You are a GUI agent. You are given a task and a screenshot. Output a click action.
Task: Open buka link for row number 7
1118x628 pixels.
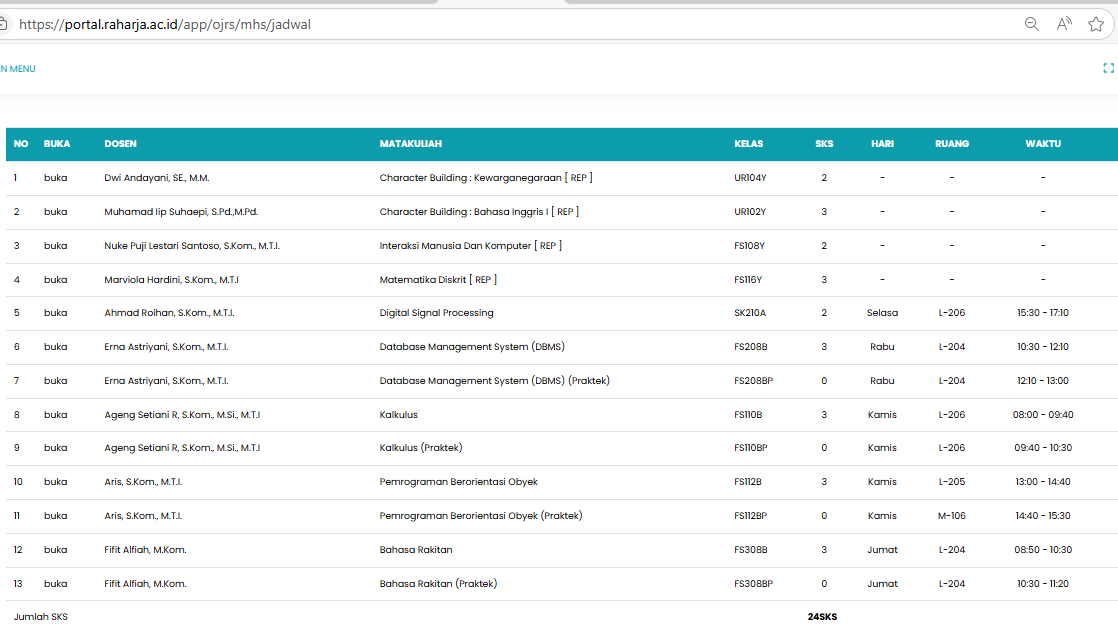(56, 381)
